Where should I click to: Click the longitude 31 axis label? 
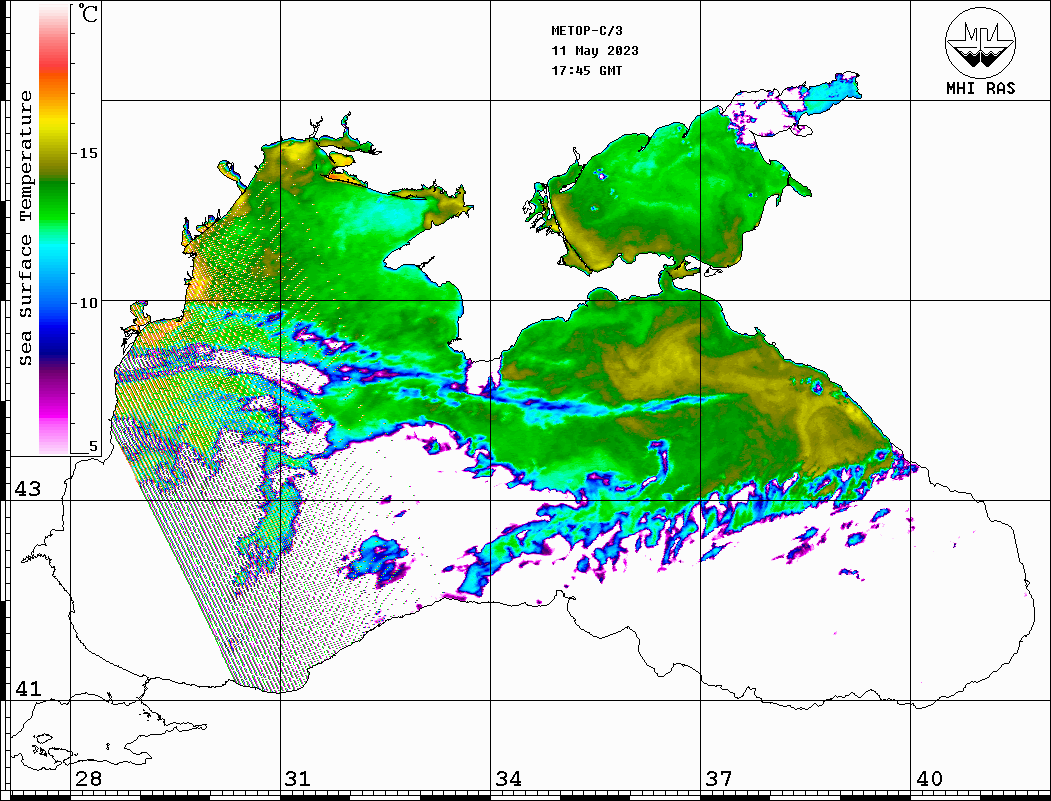[x=297, y=779]
